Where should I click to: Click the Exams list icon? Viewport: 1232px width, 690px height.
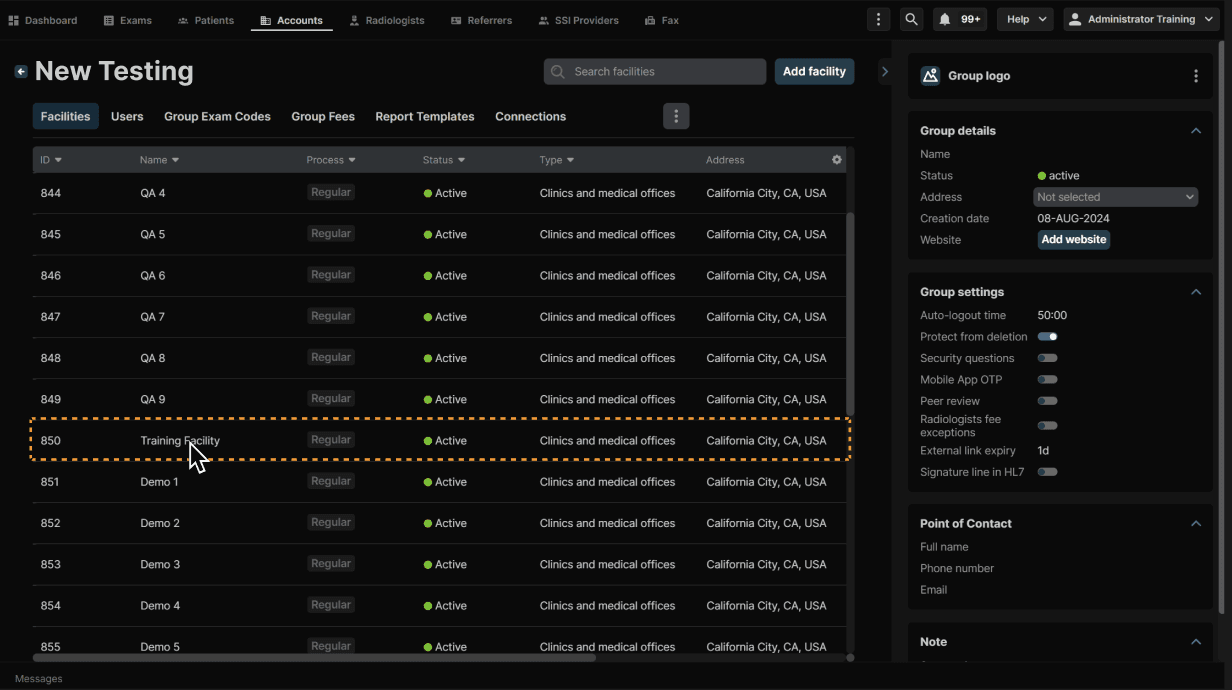coord(109,20)
